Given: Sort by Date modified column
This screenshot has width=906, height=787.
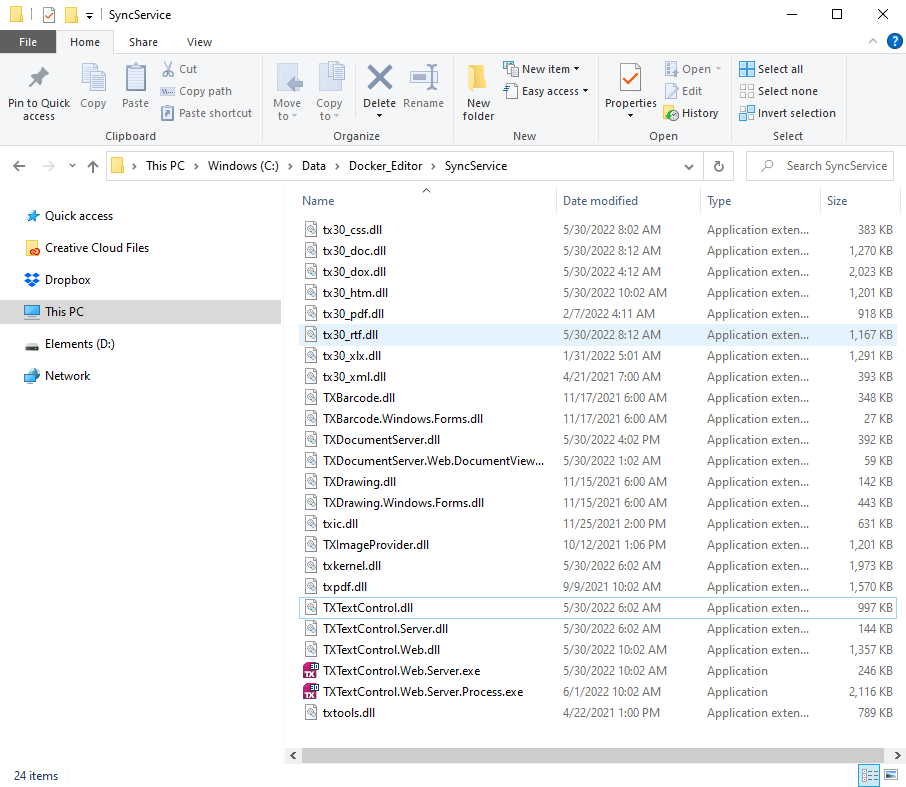Looking at the screenshot, I should coord(600,201).
